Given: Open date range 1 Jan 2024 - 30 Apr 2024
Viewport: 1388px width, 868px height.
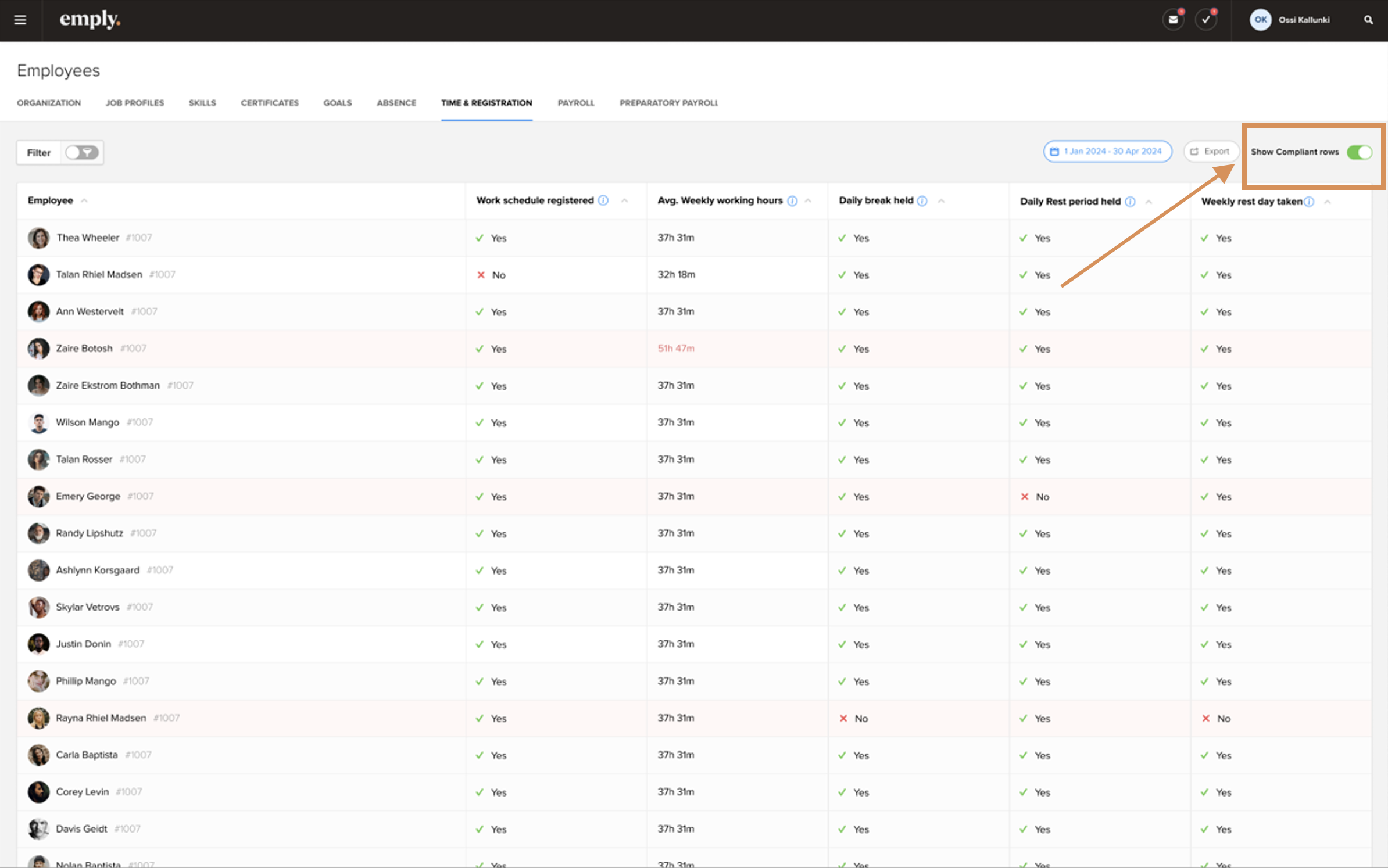Looking at the screenshot, I should [1107, 152].
